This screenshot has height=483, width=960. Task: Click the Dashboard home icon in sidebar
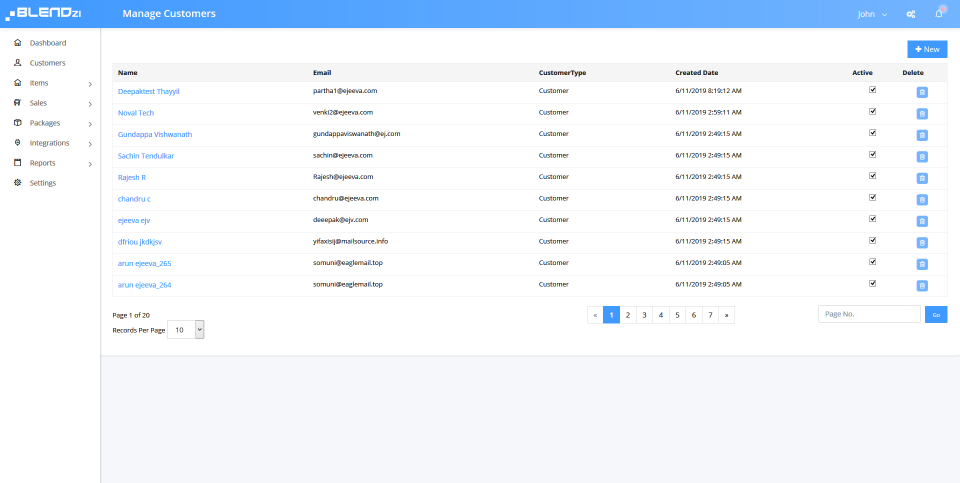(17, 43)
